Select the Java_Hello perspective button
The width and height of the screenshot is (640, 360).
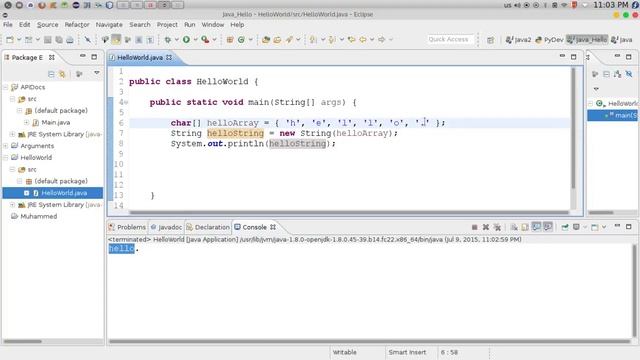[587, 40]
